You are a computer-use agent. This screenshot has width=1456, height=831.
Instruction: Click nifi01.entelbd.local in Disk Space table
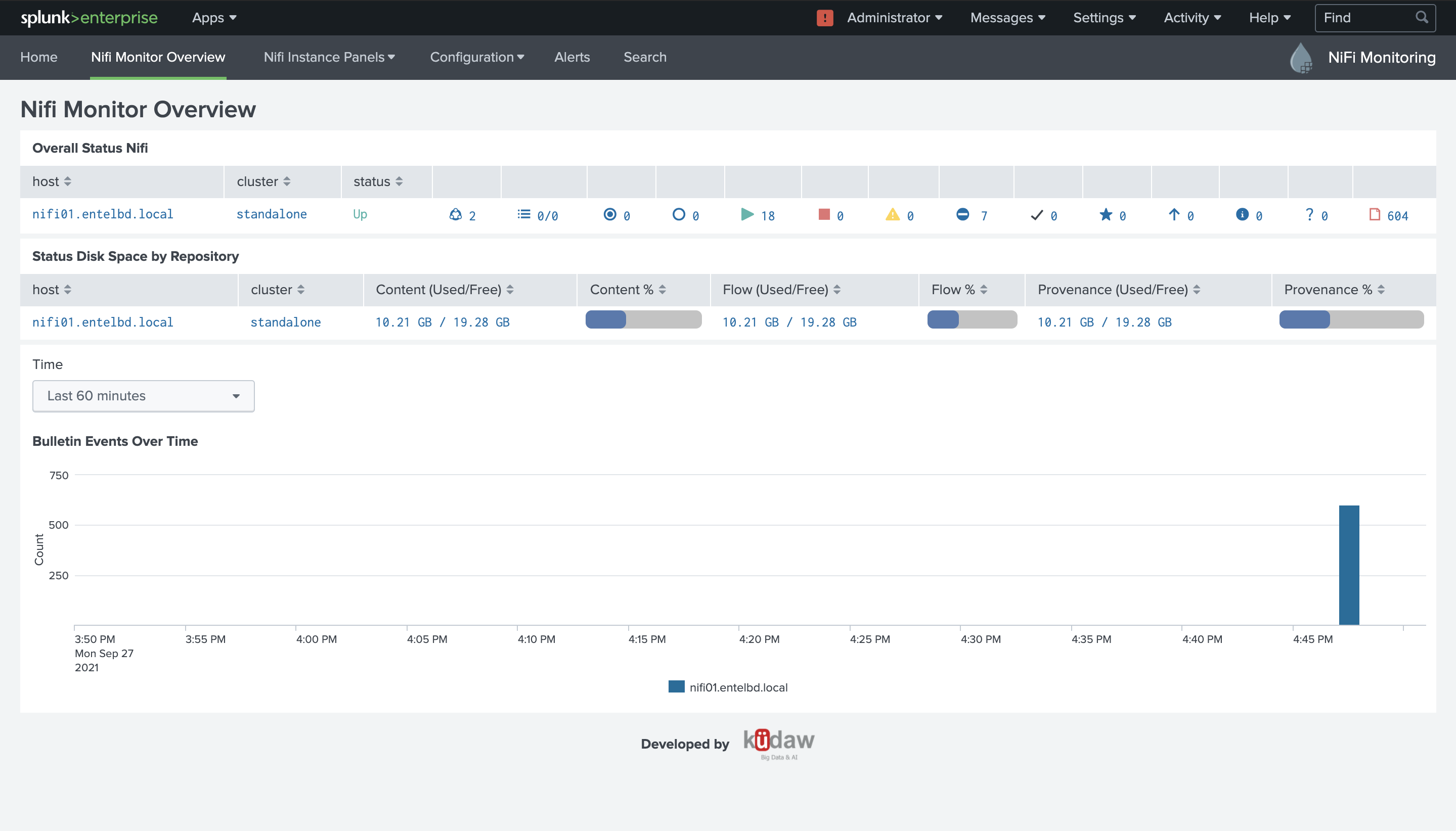(x=103, y=322)
